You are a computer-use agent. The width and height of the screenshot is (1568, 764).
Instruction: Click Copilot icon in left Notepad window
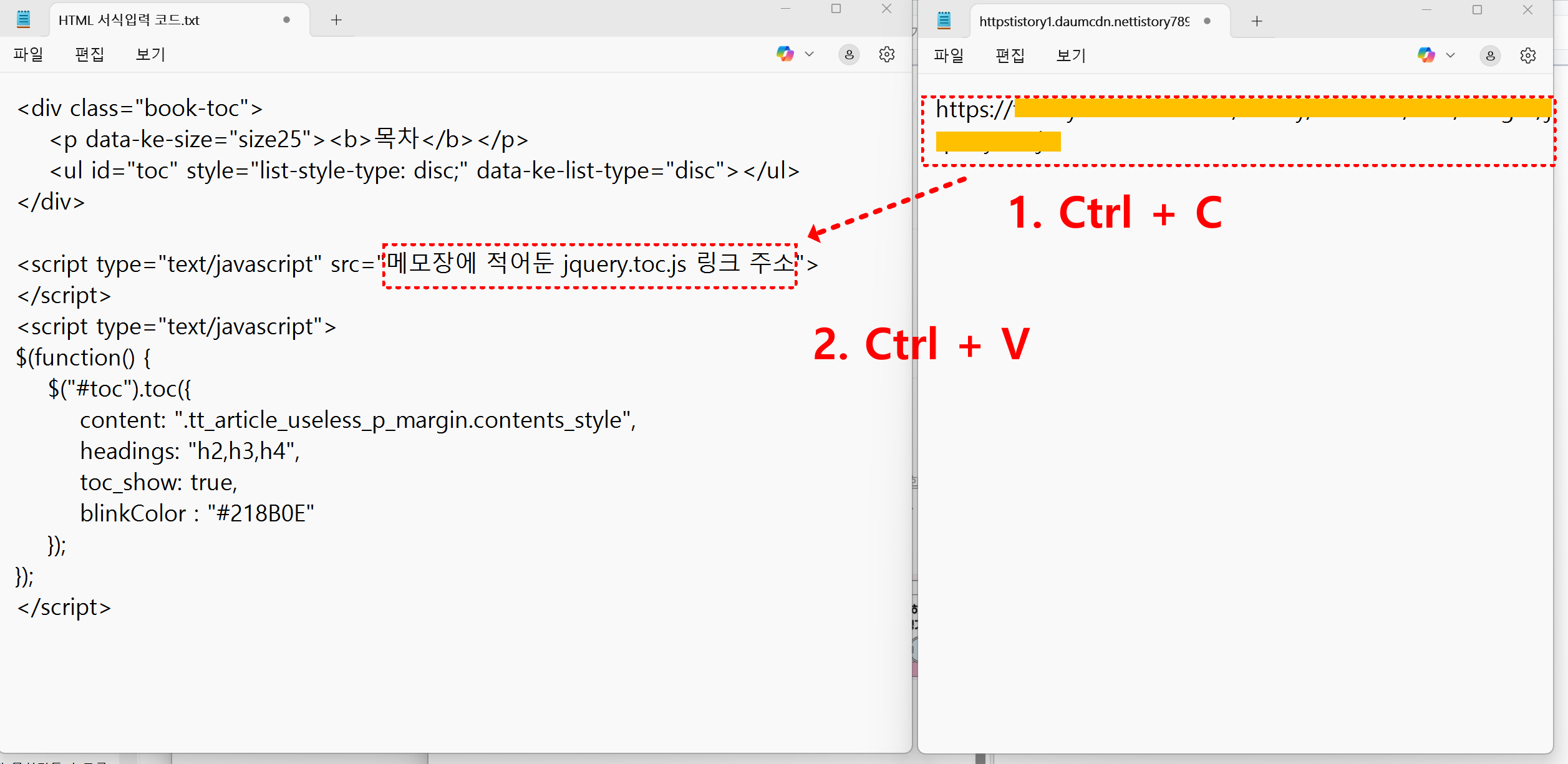click(x=785, y=54)
